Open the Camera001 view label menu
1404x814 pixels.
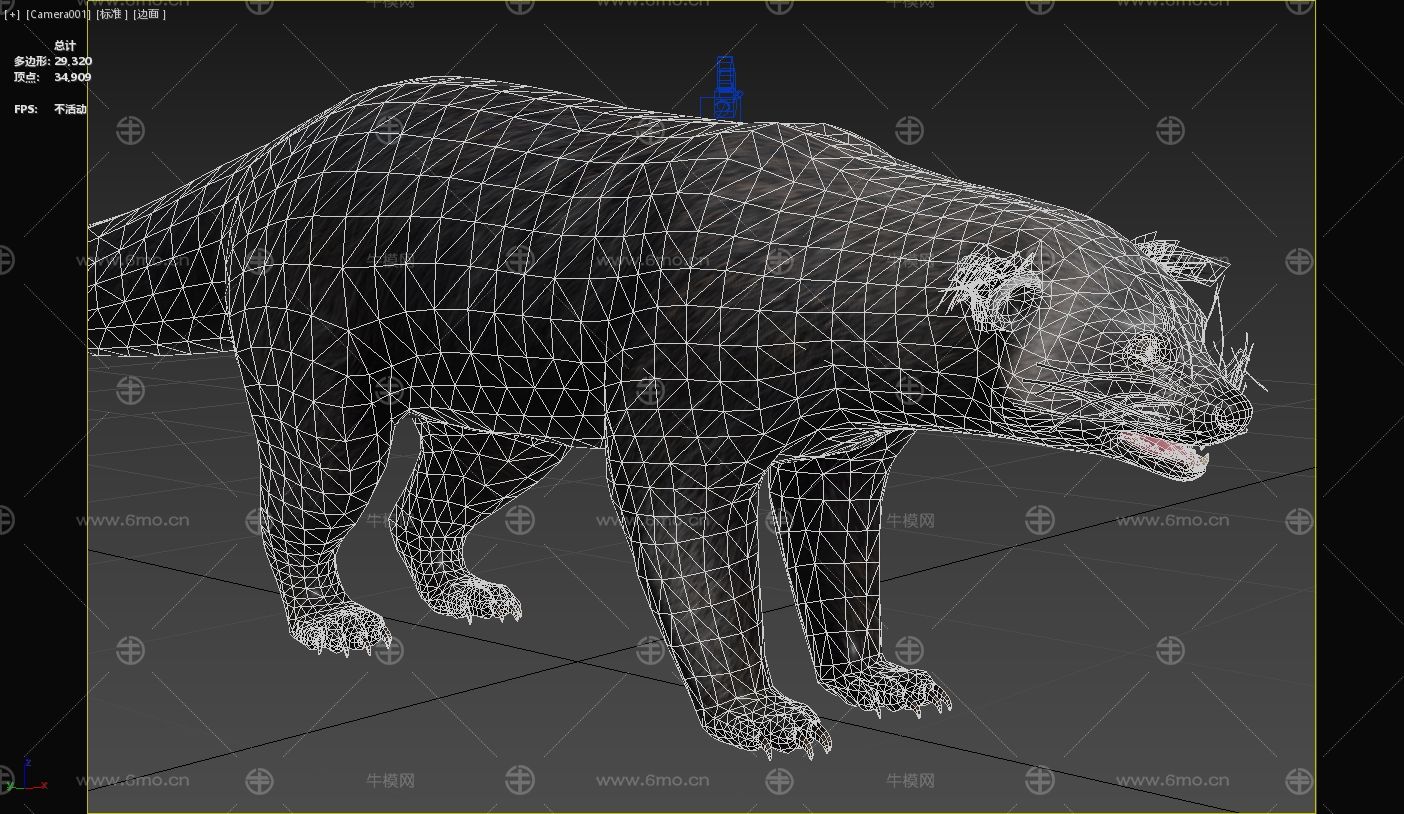click(x=58, y=14)
